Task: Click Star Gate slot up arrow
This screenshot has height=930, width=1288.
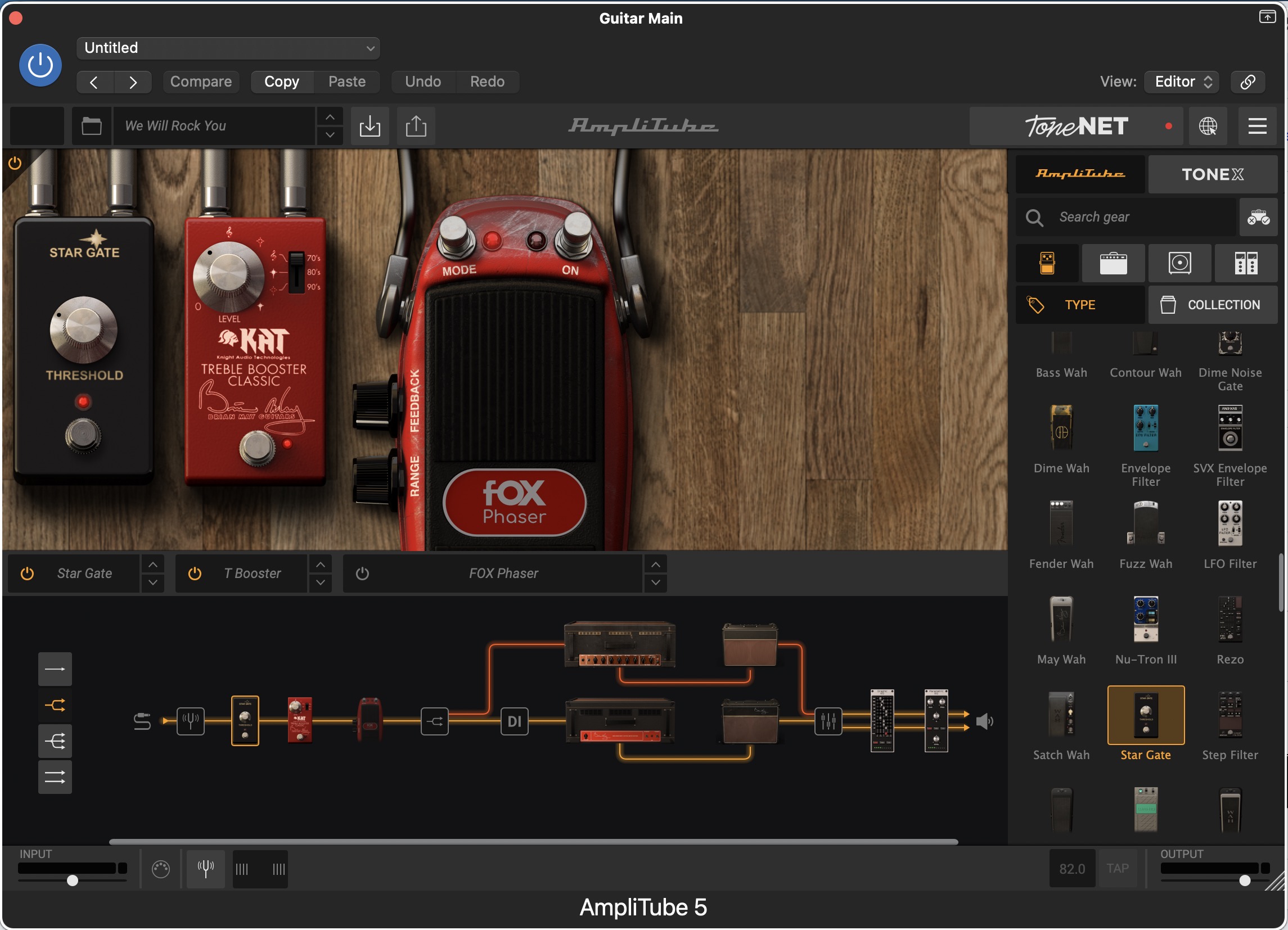Action: 153,565
